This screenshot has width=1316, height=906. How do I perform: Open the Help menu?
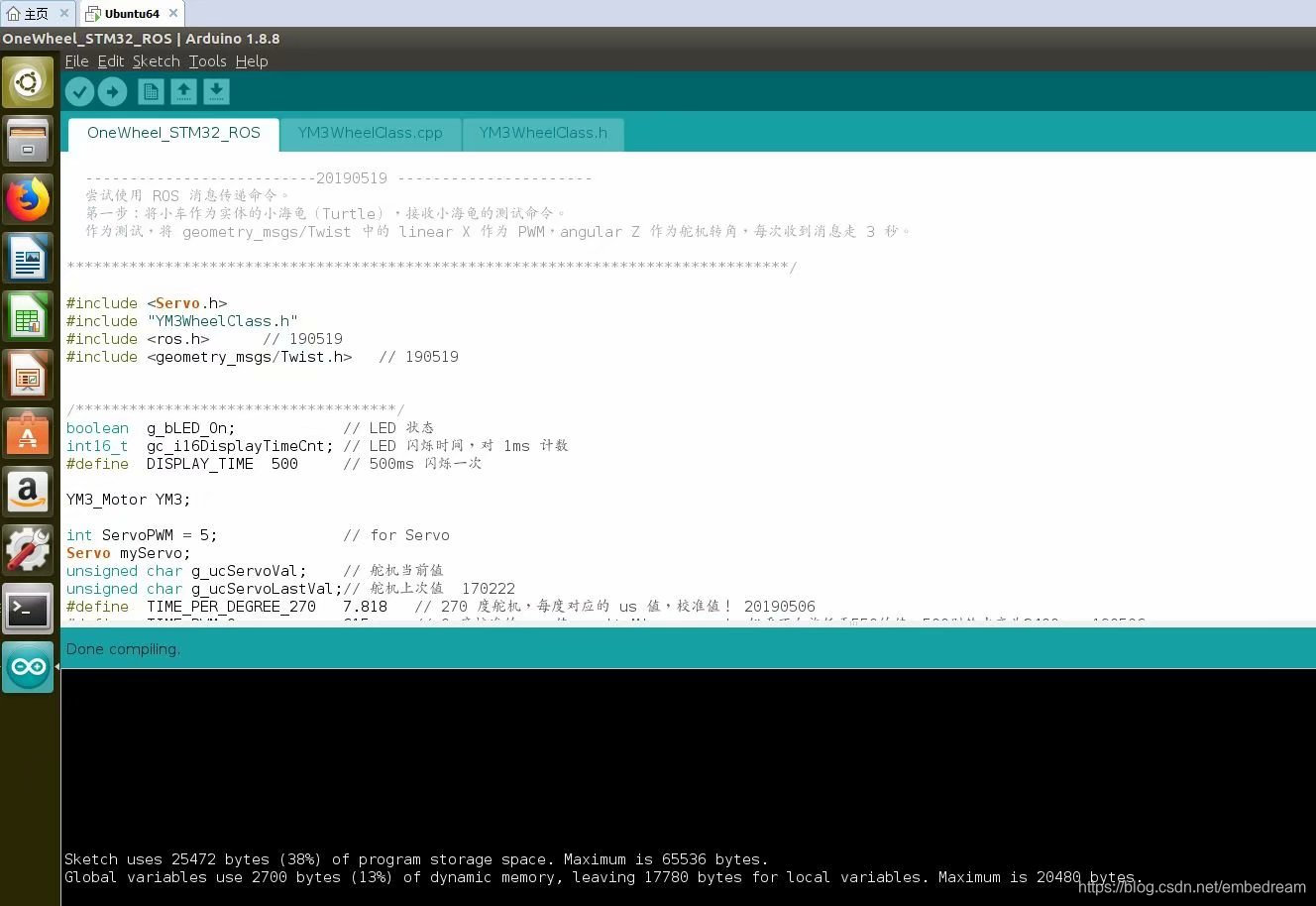(x=252, y=61)
